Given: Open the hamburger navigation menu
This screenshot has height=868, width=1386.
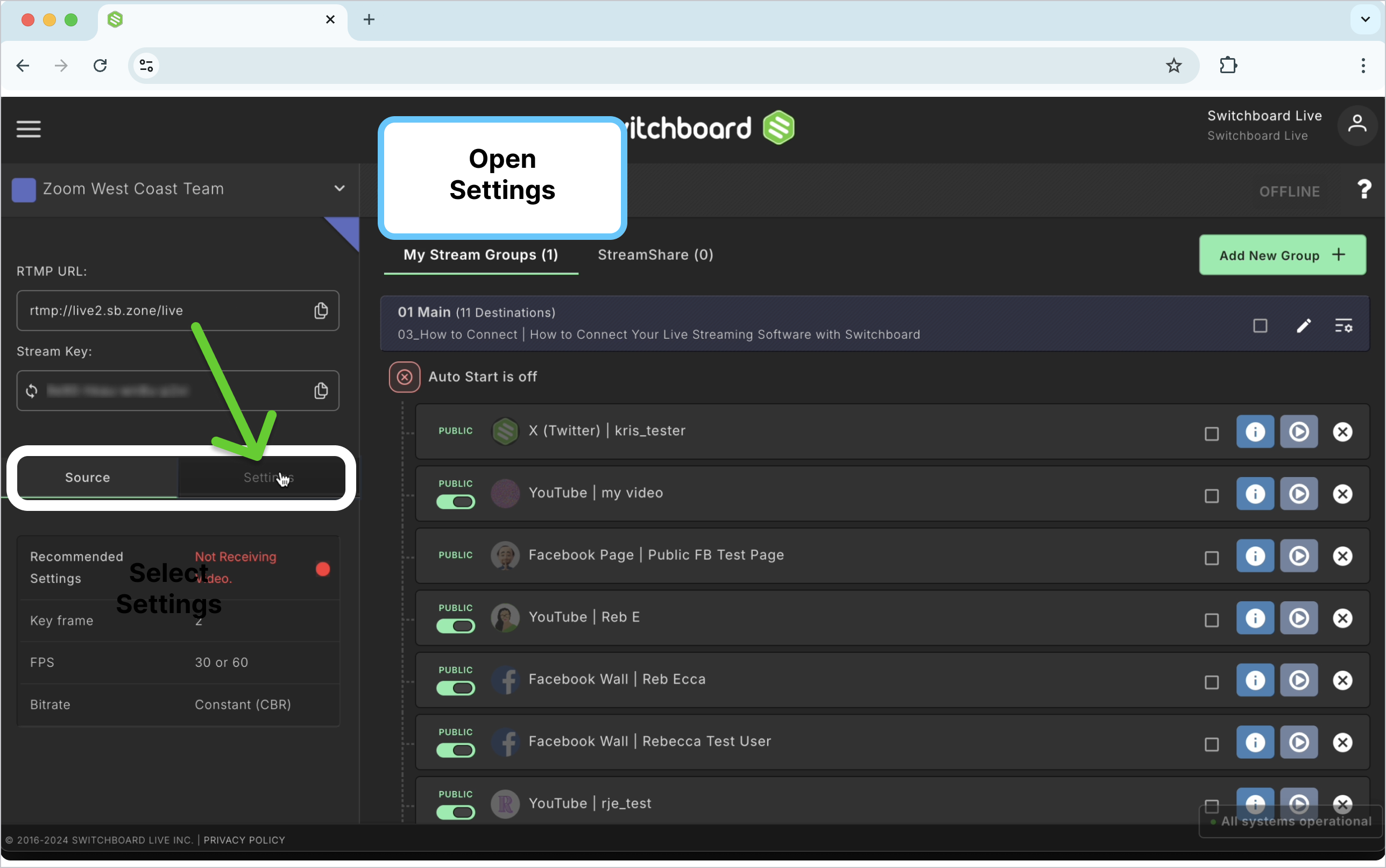Looking at the screenshot, I should (28, 129).
